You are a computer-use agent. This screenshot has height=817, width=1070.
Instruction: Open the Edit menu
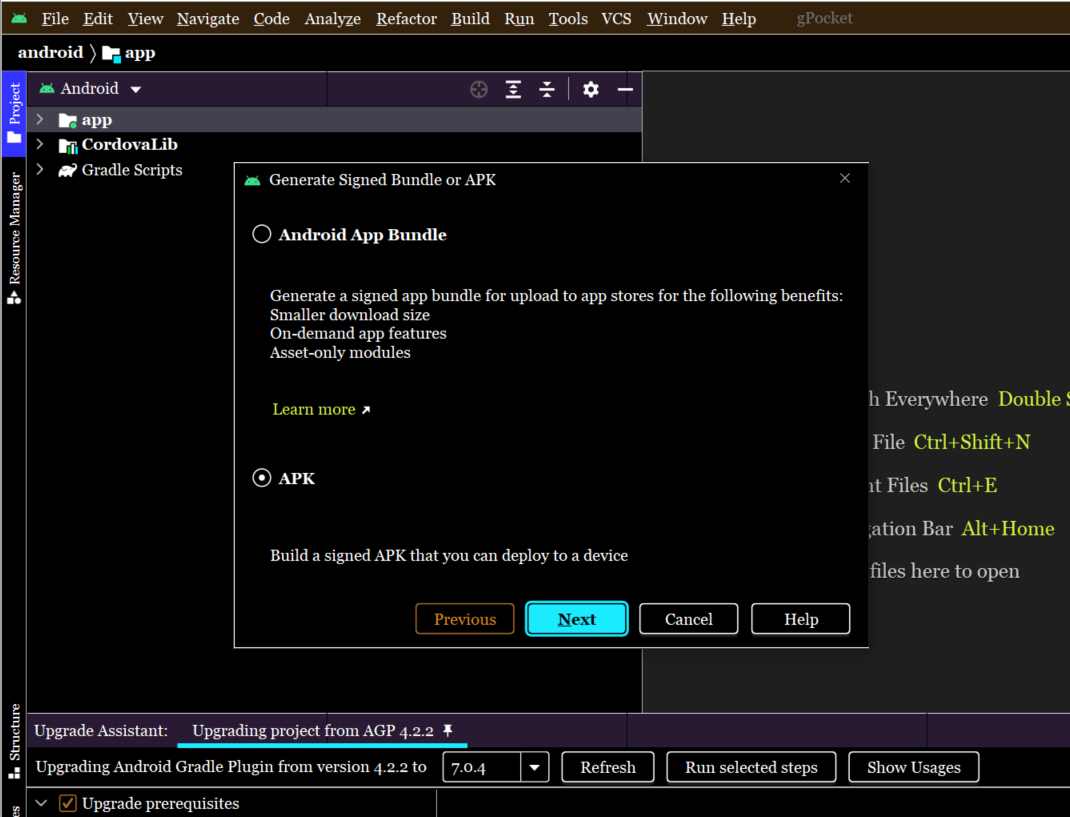click(98, 19)
